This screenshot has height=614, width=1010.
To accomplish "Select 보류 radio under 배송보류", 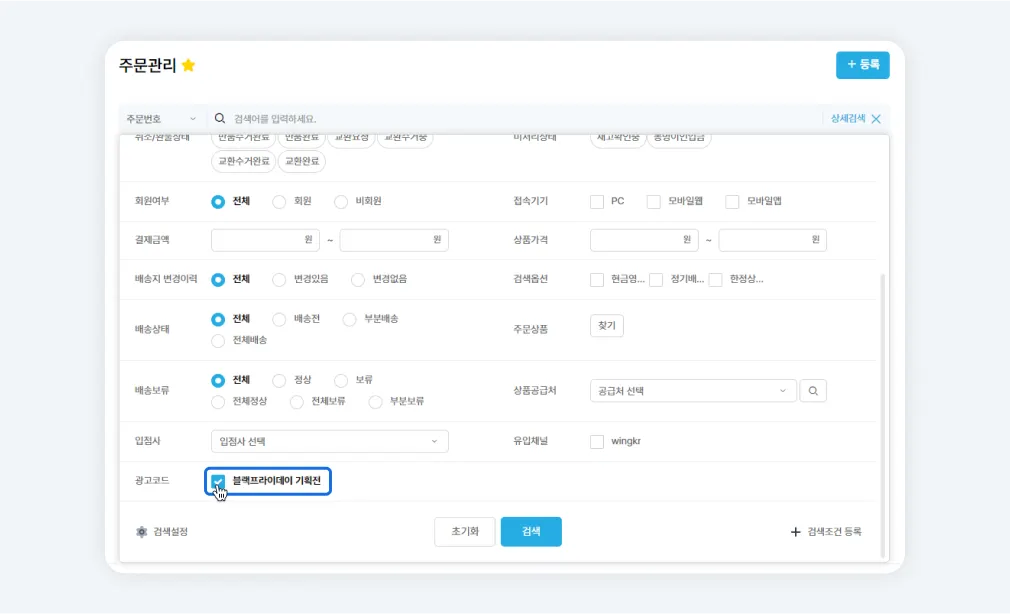I will coord(341,380).
